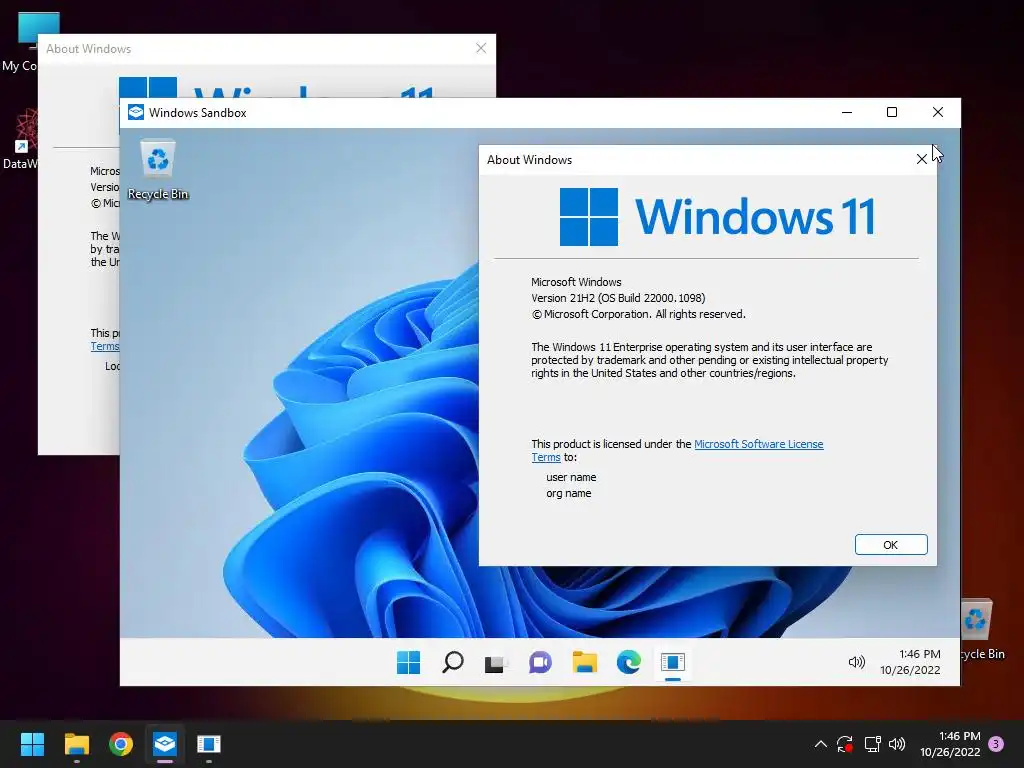This screenshot has width=1024, height=768.
Task: Click the Microsoft Corporation copyright line
Action: click(x=638, y=314)
